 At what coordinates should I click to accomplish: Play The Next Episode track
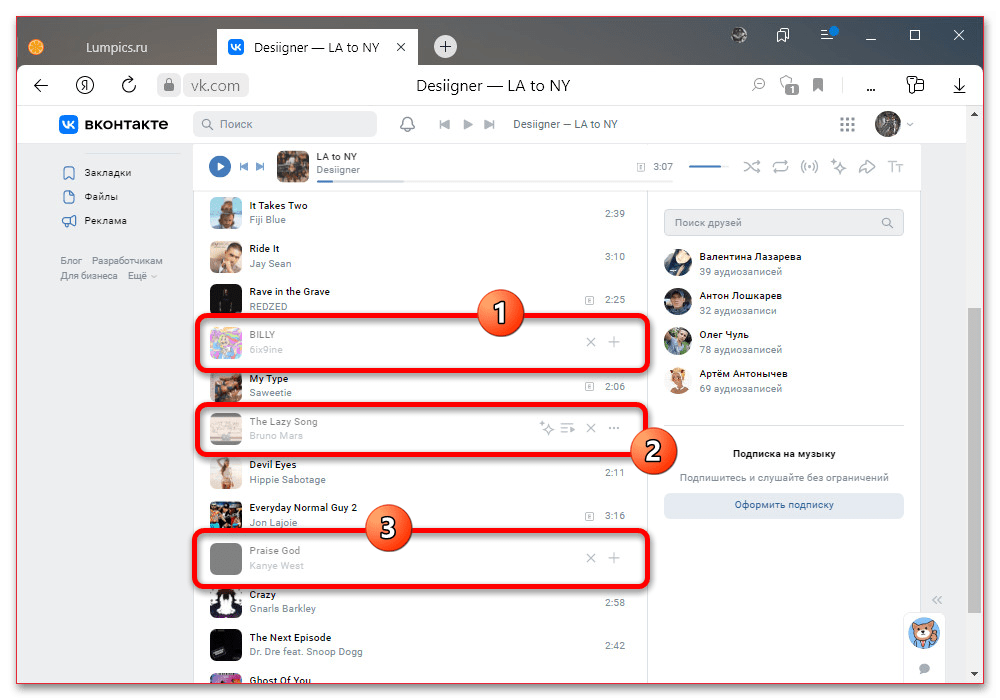pos(419,645)
